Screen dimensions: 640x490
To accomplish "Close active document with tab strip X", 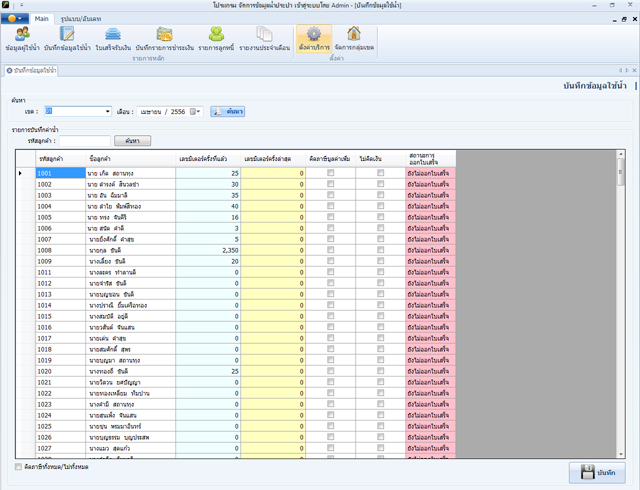I will 634,70.
